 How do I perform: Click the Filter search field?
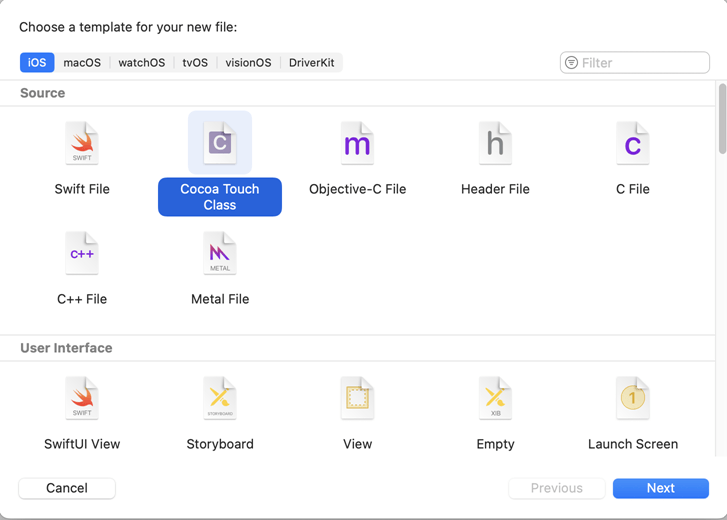coord(642,62)
